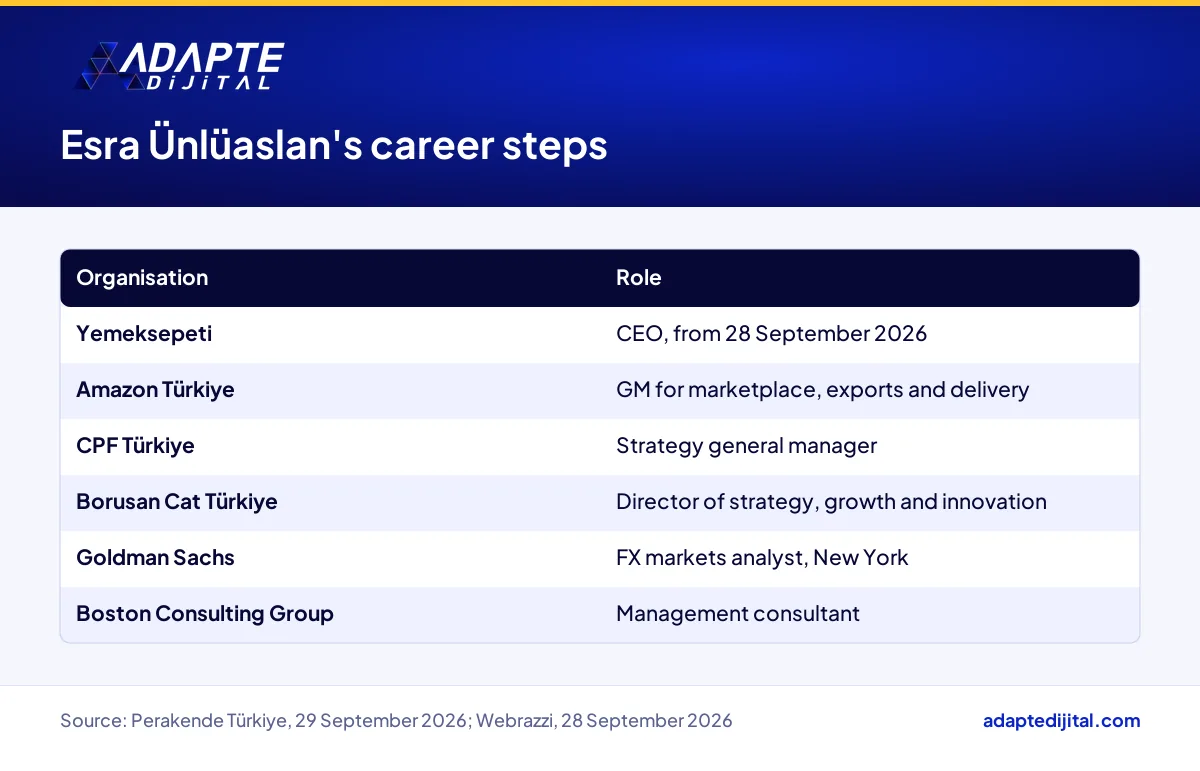This screenshot has width=1200, height=771.
Task: Click the source line citing Perakende Türkiye
Action: [x=396, y=721]
